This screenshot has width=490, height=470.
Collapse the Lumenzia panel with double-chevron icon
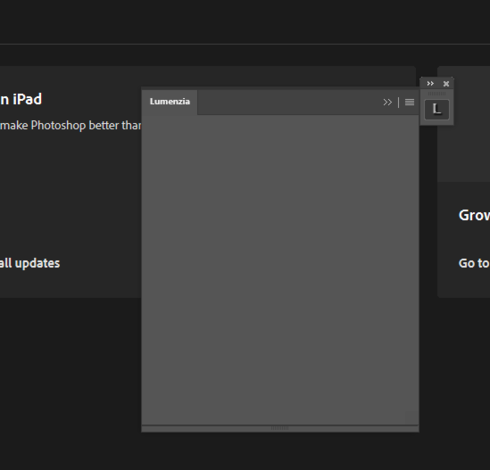pyautogui.click(x=387, y=102)
